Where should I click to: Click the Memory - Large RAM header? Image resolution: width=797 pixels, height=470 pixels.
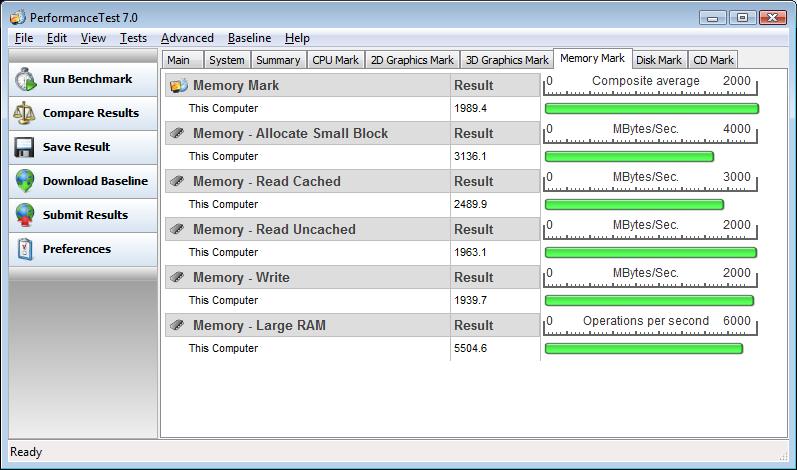point(259,325)
